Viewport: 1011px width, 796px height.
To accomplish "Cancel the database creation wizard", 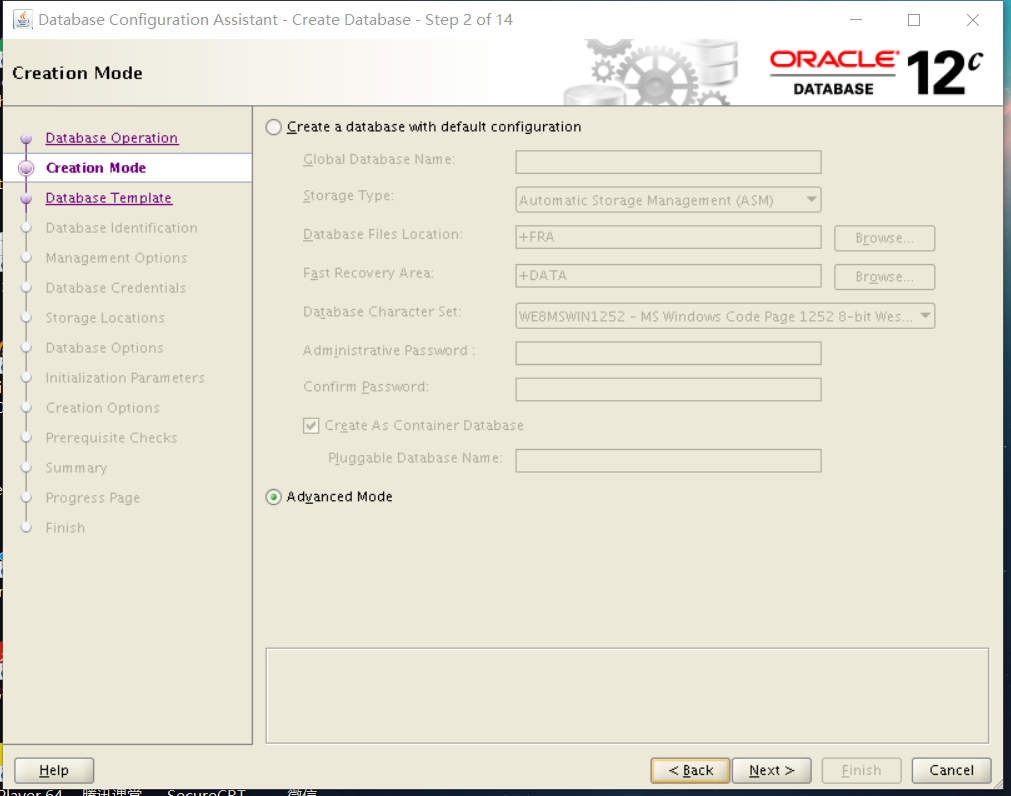I will (x=950, y=770).
